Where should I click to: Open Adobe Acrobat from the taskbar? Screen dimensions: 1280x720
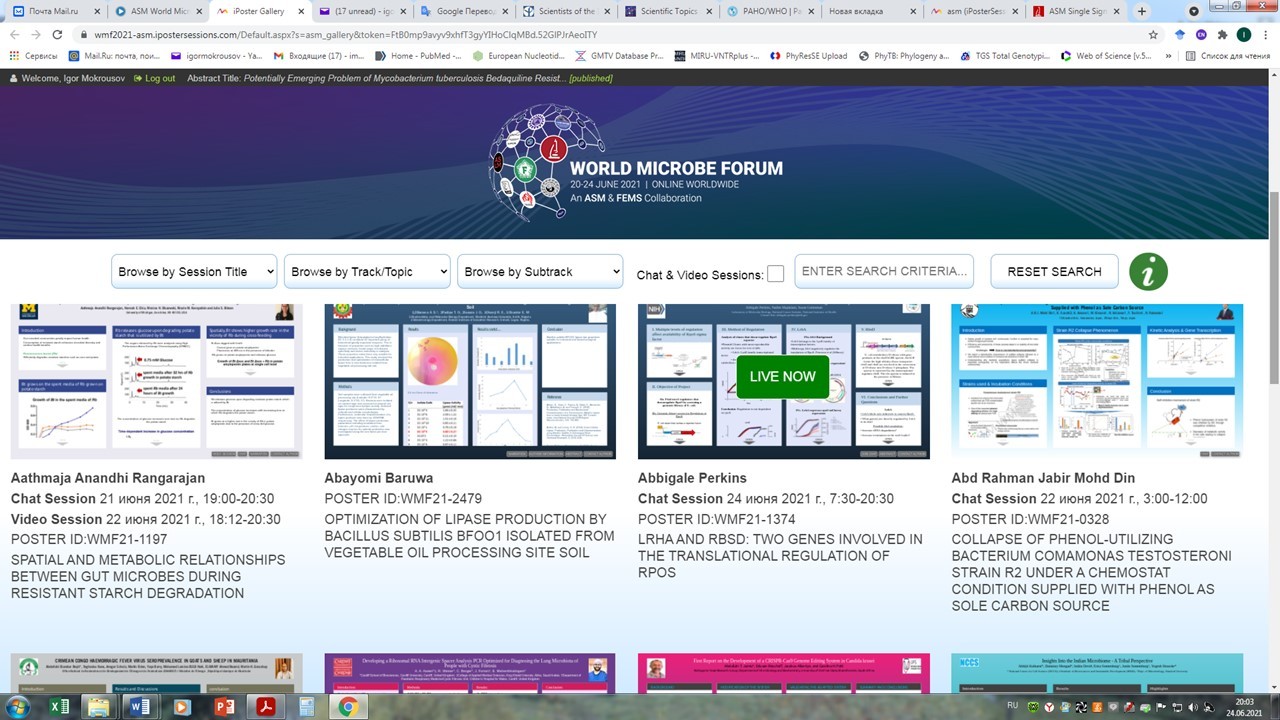(x=265, y=707)
